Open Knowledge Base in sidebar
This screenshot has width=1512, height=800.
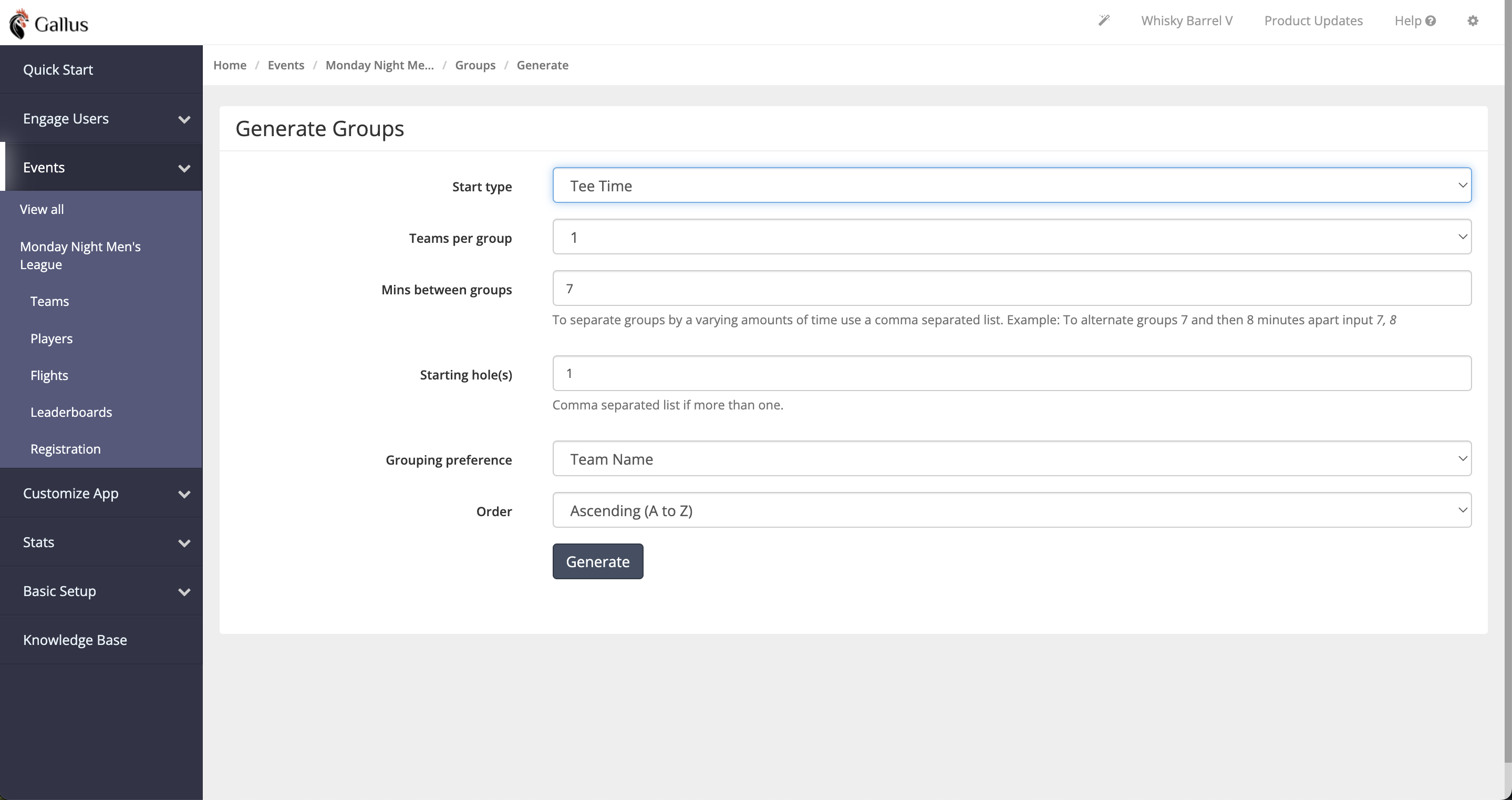click(101, 640)
